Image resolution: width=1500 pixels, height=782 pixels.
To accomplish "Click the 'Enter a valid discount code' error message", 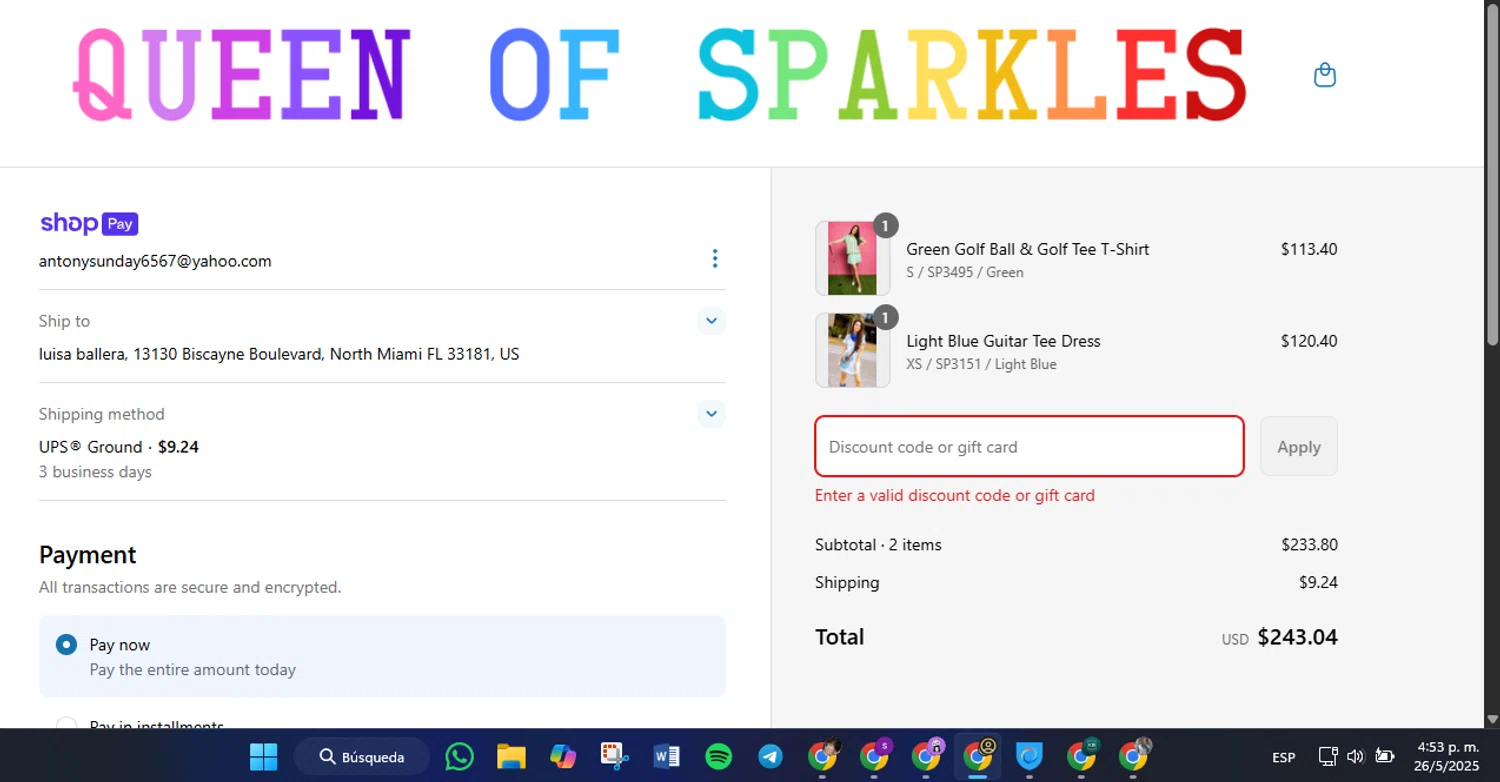I will (x=955, y=495).
